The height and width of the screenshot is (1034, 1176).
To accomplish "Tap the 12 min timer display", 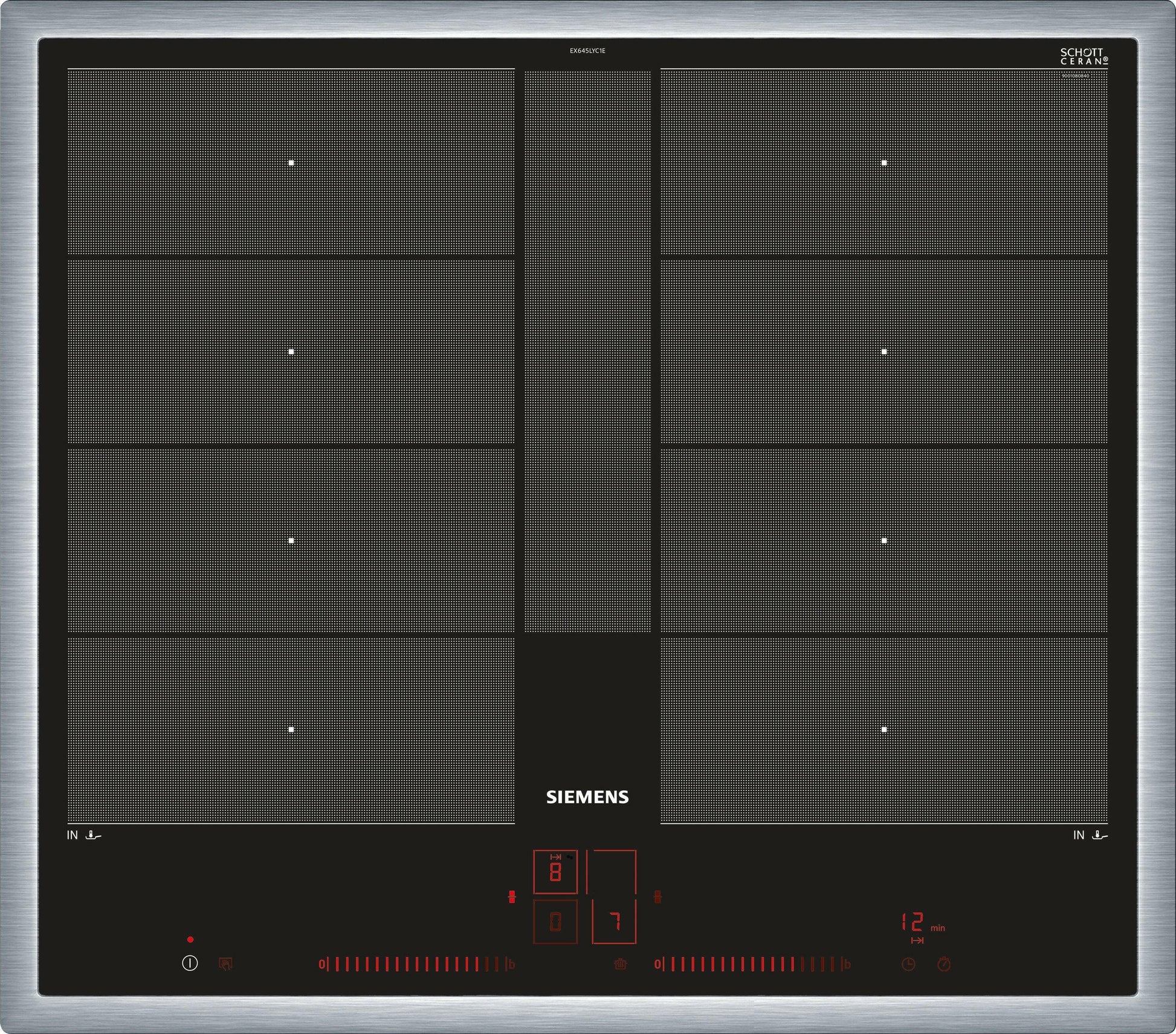I will [x=913, y=923].
